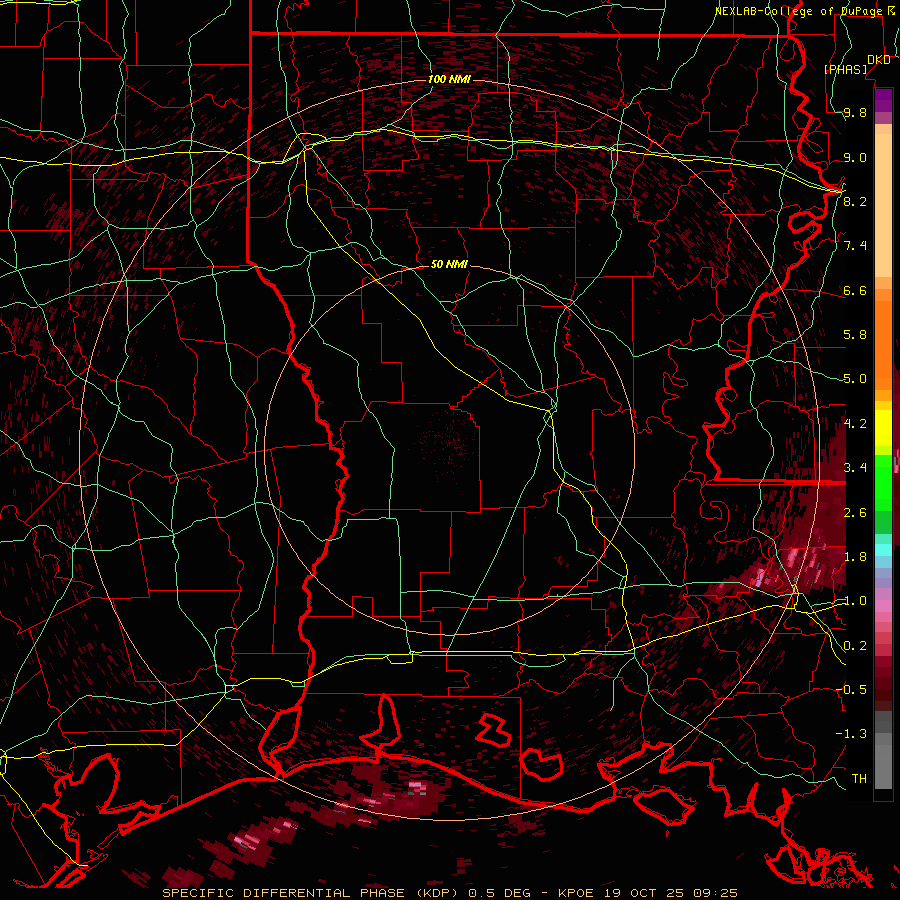The width and height of the screenshot is (900, 900).
Task: Click the [PHAS] units label
Action: (845, 69)
